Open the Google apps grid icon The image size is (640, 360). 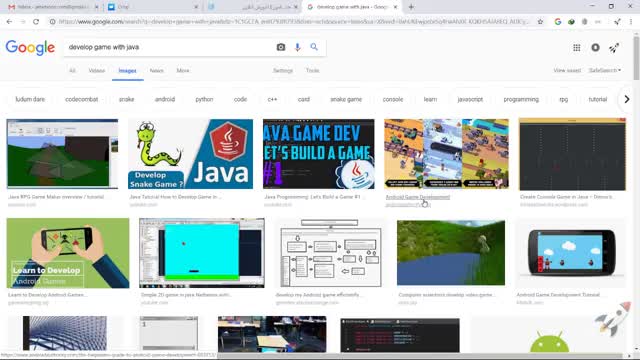point(576,48)
